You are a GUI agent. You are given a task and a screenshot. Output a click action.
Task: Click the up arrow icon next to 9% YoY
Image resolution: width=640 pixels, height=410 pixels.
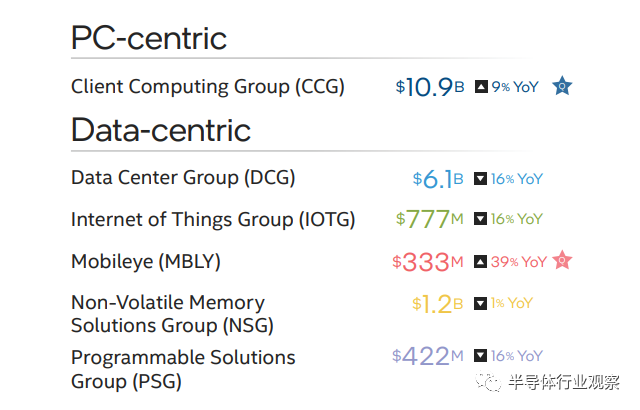pos(480,87)
